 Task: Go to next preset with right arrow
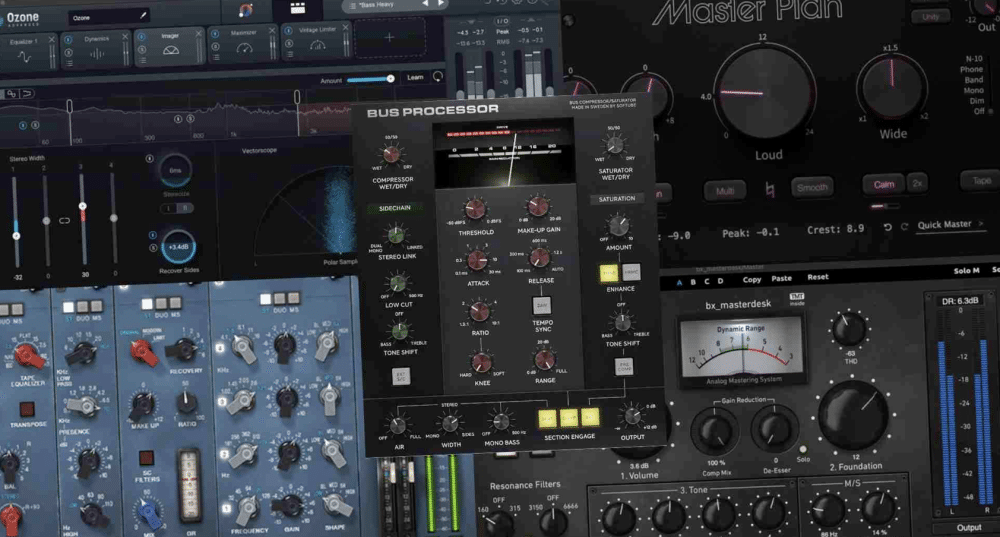441,4
